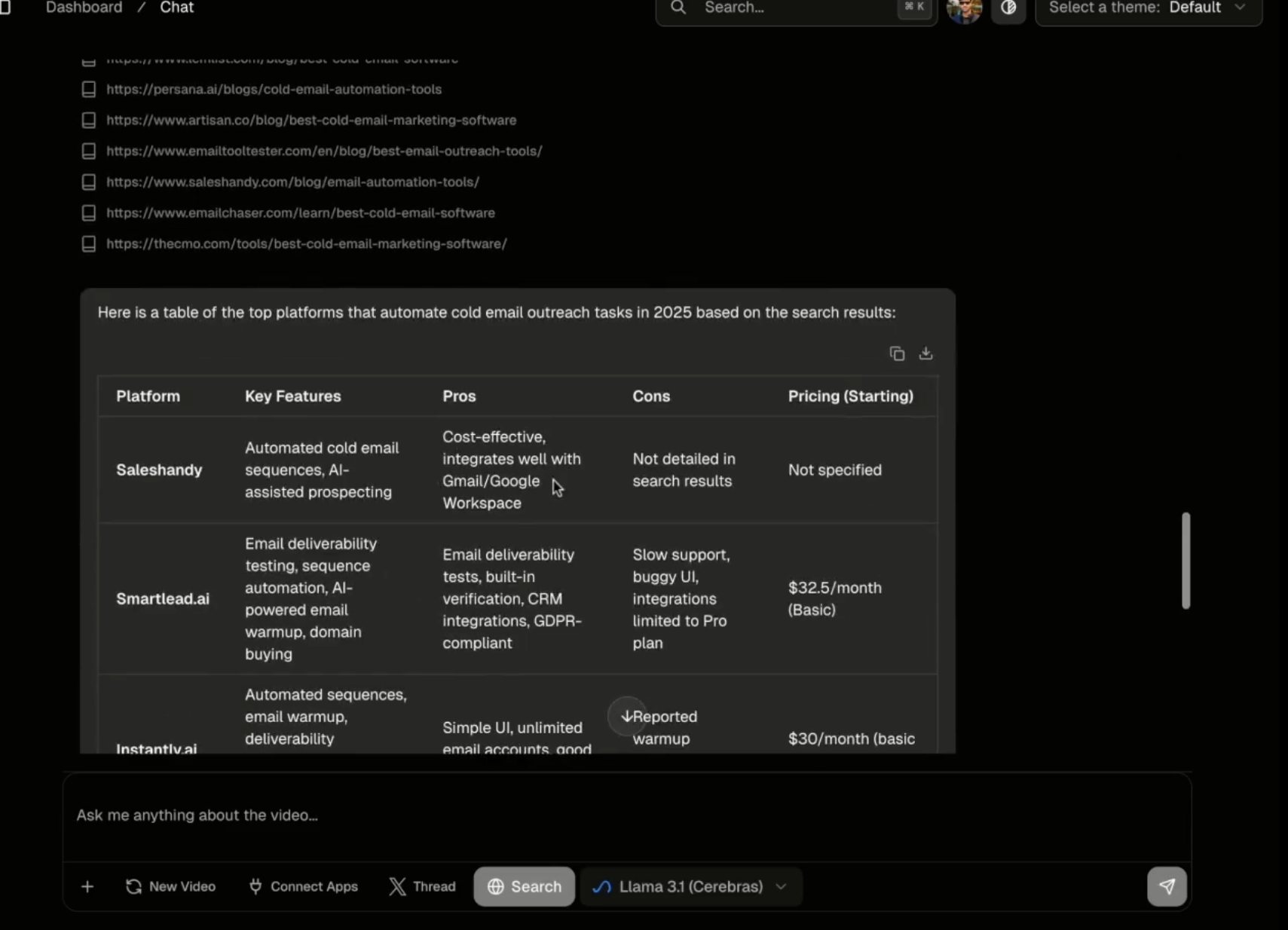Open thecmo.com best-cold-email-marketing-software link

[307, 243]
